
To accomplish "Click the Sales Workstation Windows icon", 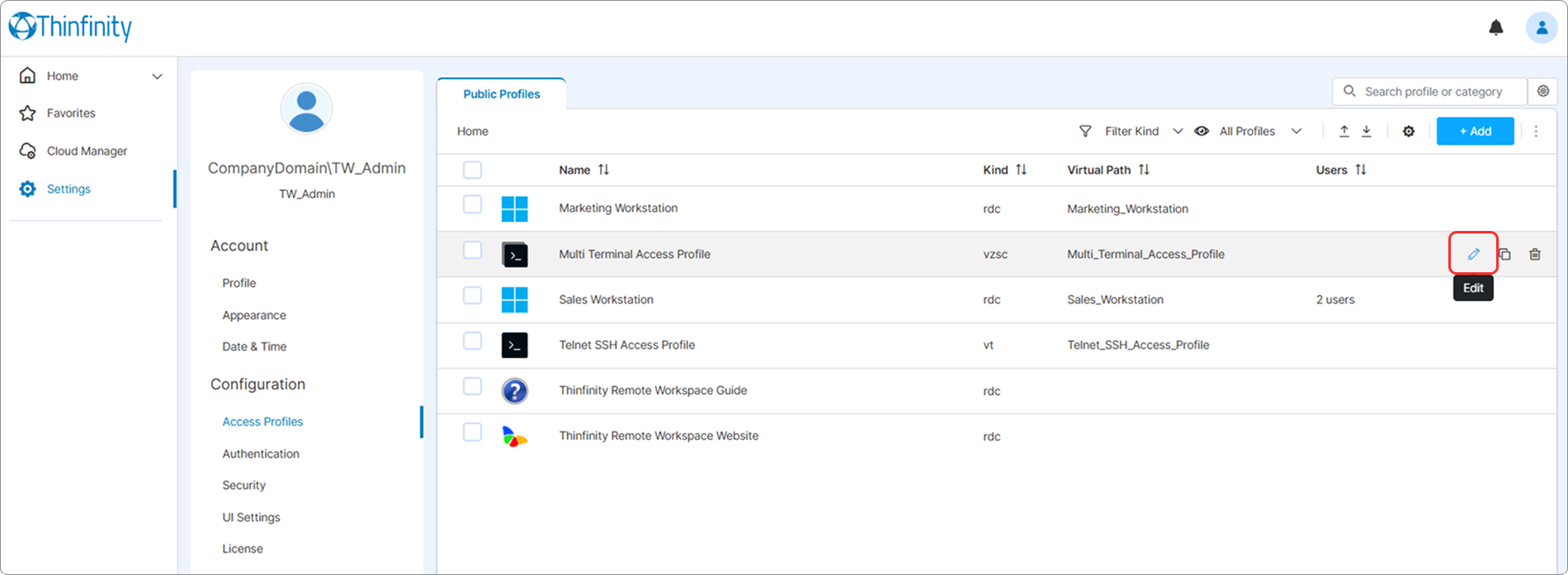I will (514, 299).
